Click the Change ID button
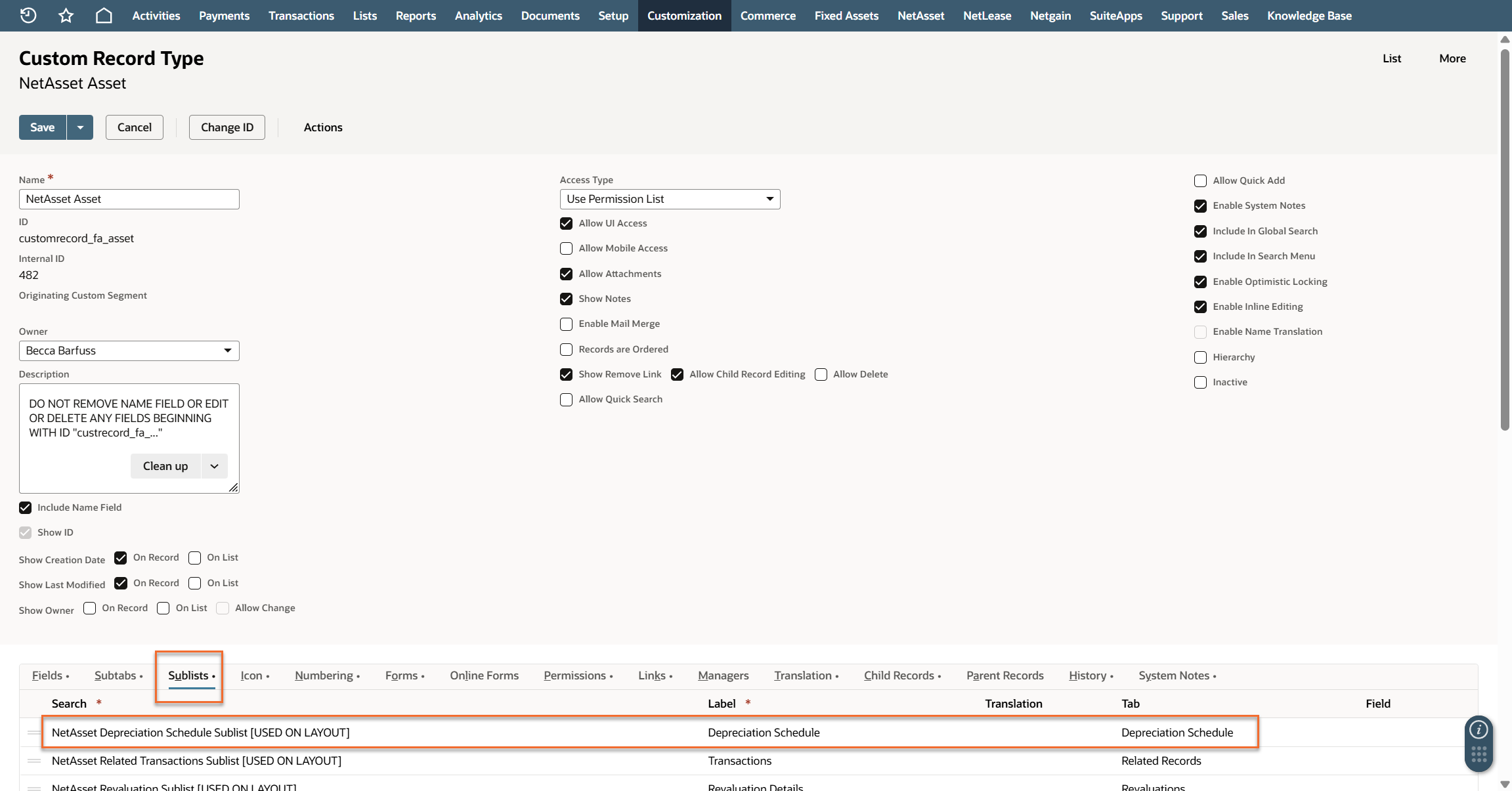The height and width of the screenshot is (791, 1512). [227, 127]
